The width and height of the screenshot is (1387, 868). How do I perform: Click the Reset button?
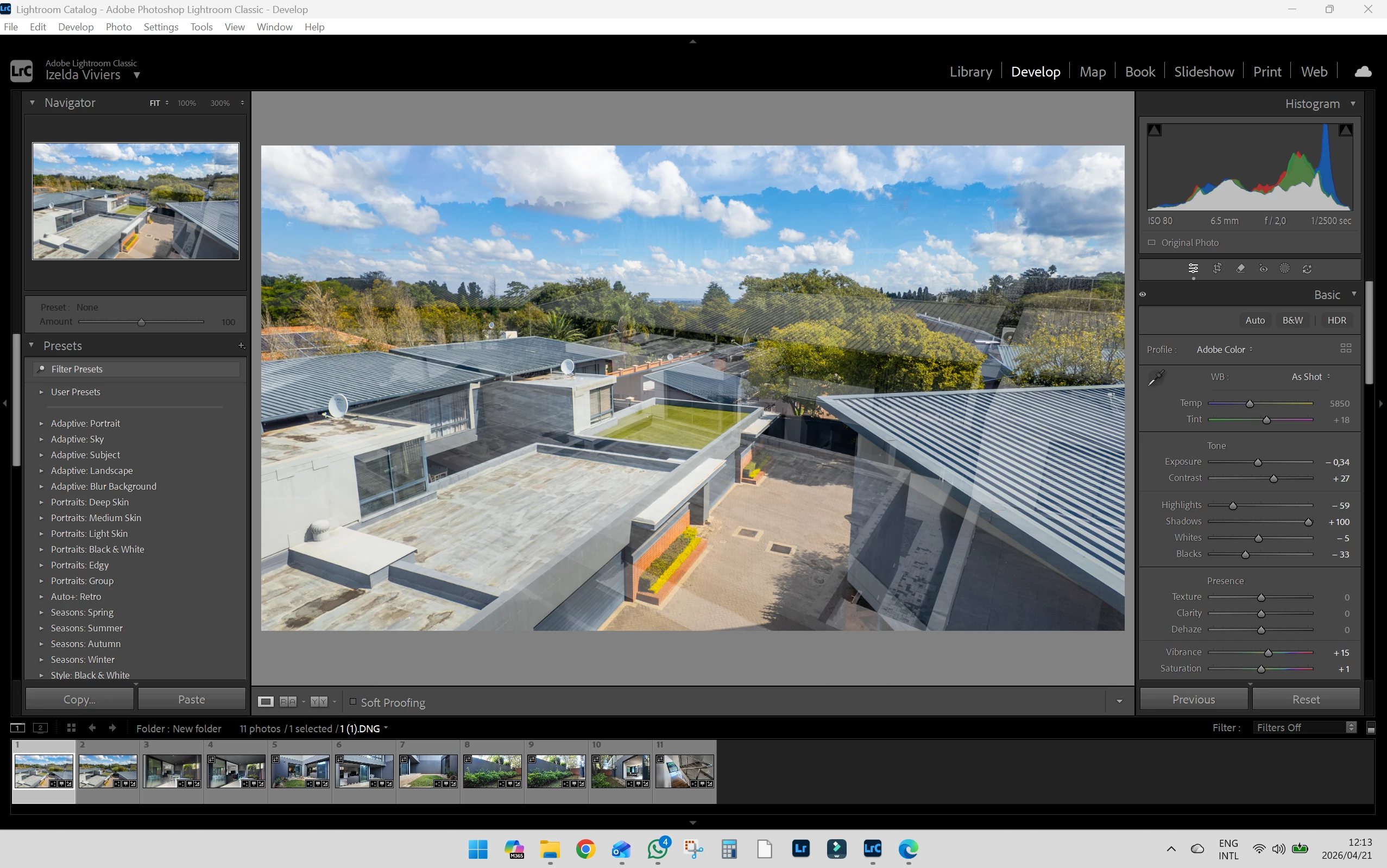1306,699
